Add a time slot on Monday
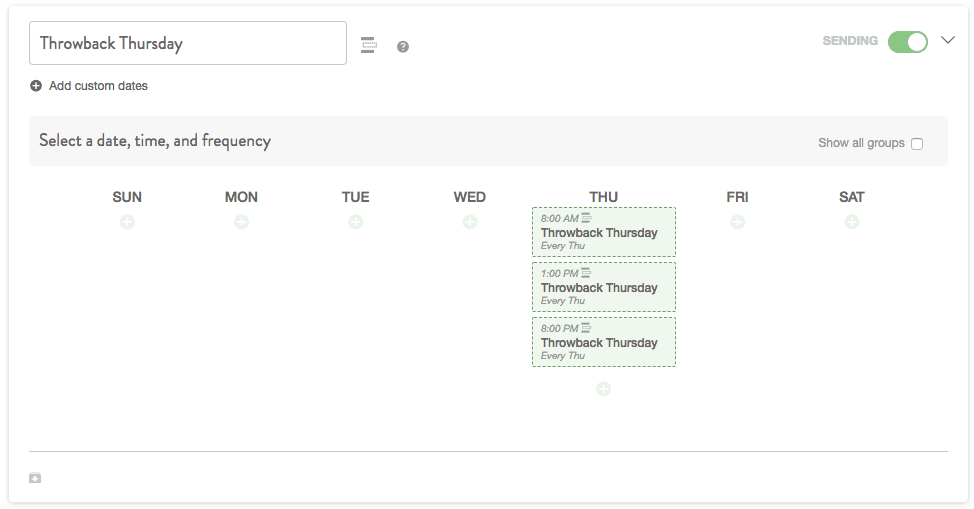Viewport: 974px width, 509px height. coord(242,222)
